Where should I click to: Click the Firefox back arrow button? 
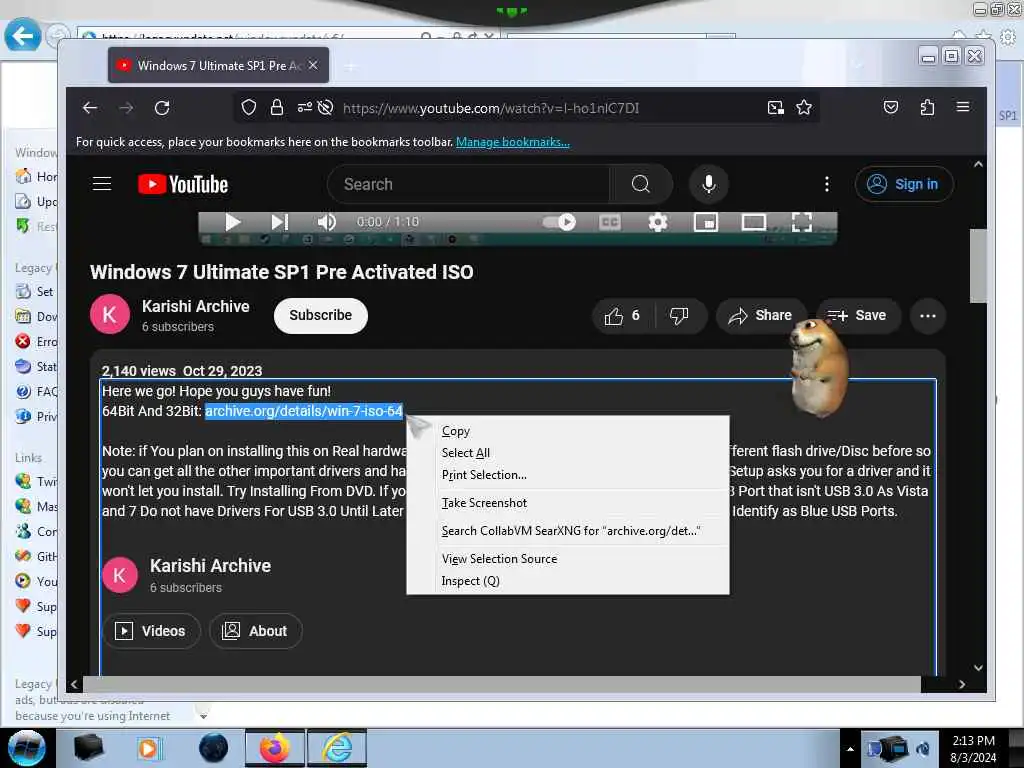click(x=90, y=108)
